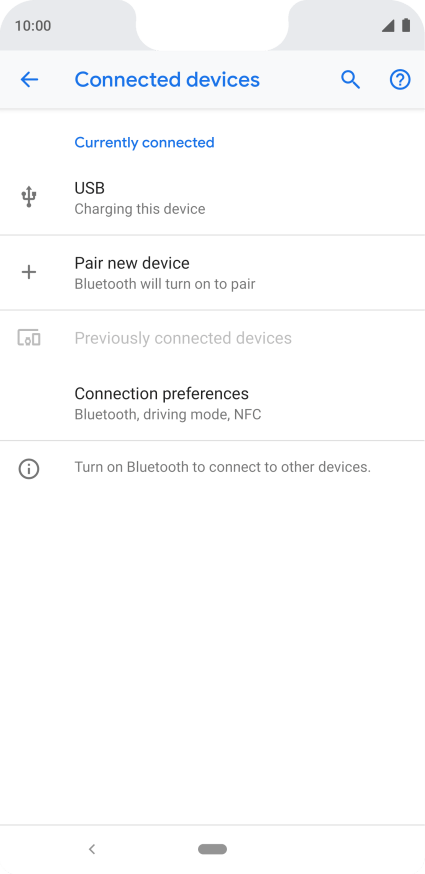Tap the info circle icon
The height and width of the screenshot is (874, 425).
coord(28,469)
